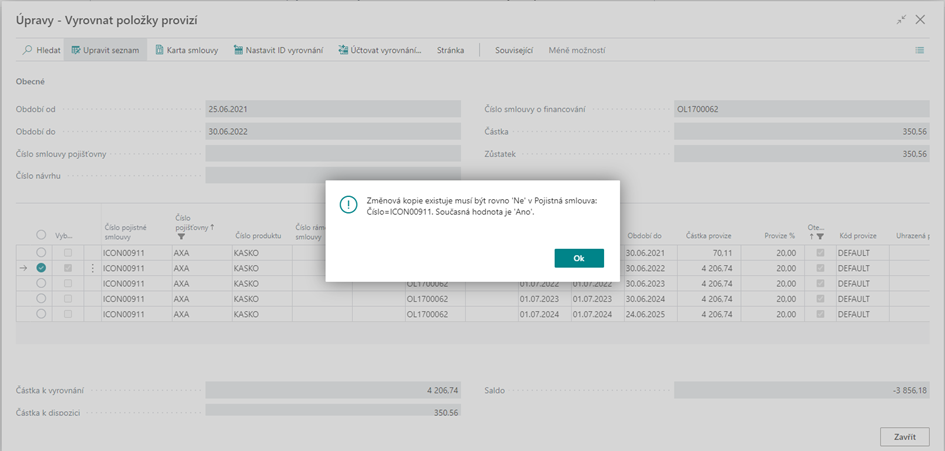This screenshot has height=451, width=945.
Task: Open Karta smlouvy from the toolbar
Action: click(160, 50)
